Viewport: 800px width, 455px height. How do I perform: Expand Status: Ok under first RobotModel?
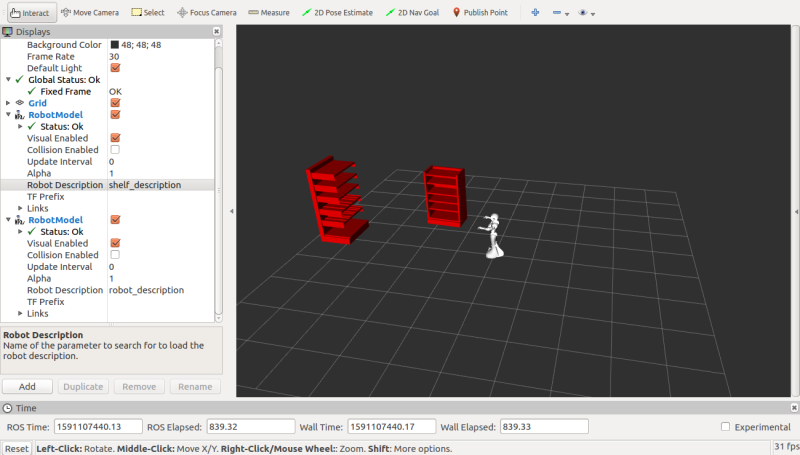pyautogui.click(x=20, y=127)
